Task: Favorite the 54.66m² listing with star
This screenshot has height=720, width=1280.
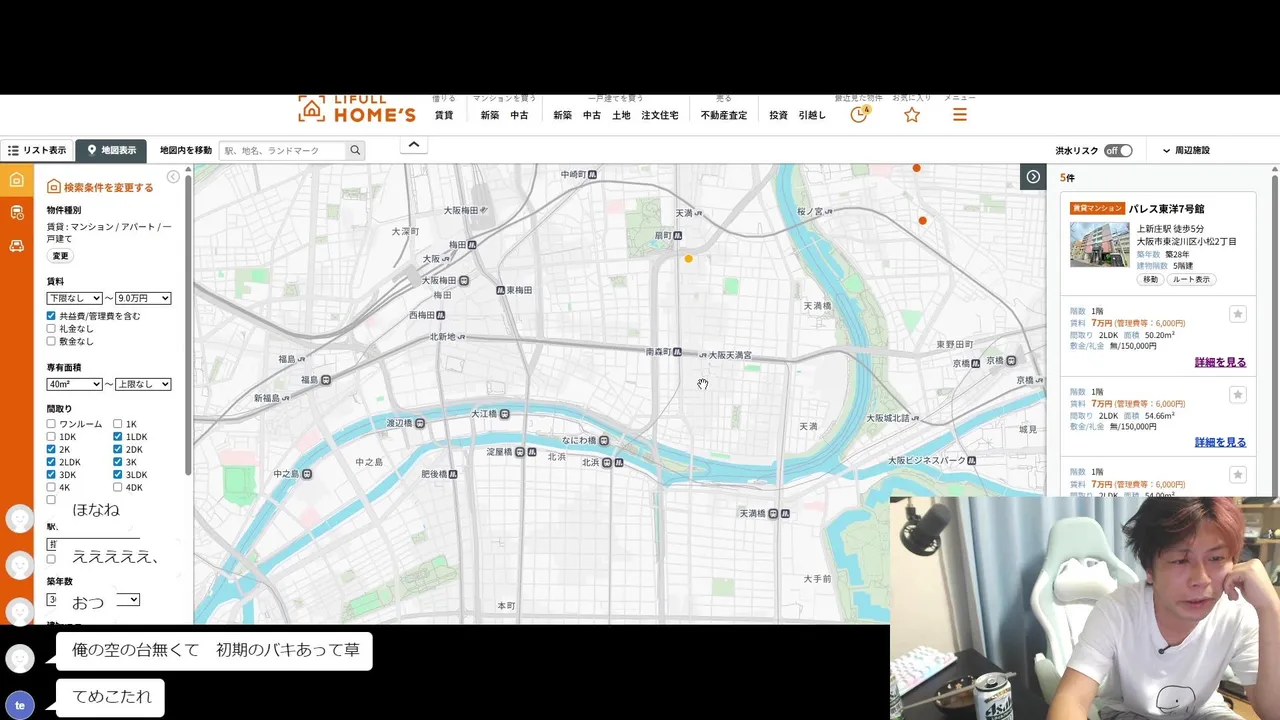Action: coord(1237,395)
